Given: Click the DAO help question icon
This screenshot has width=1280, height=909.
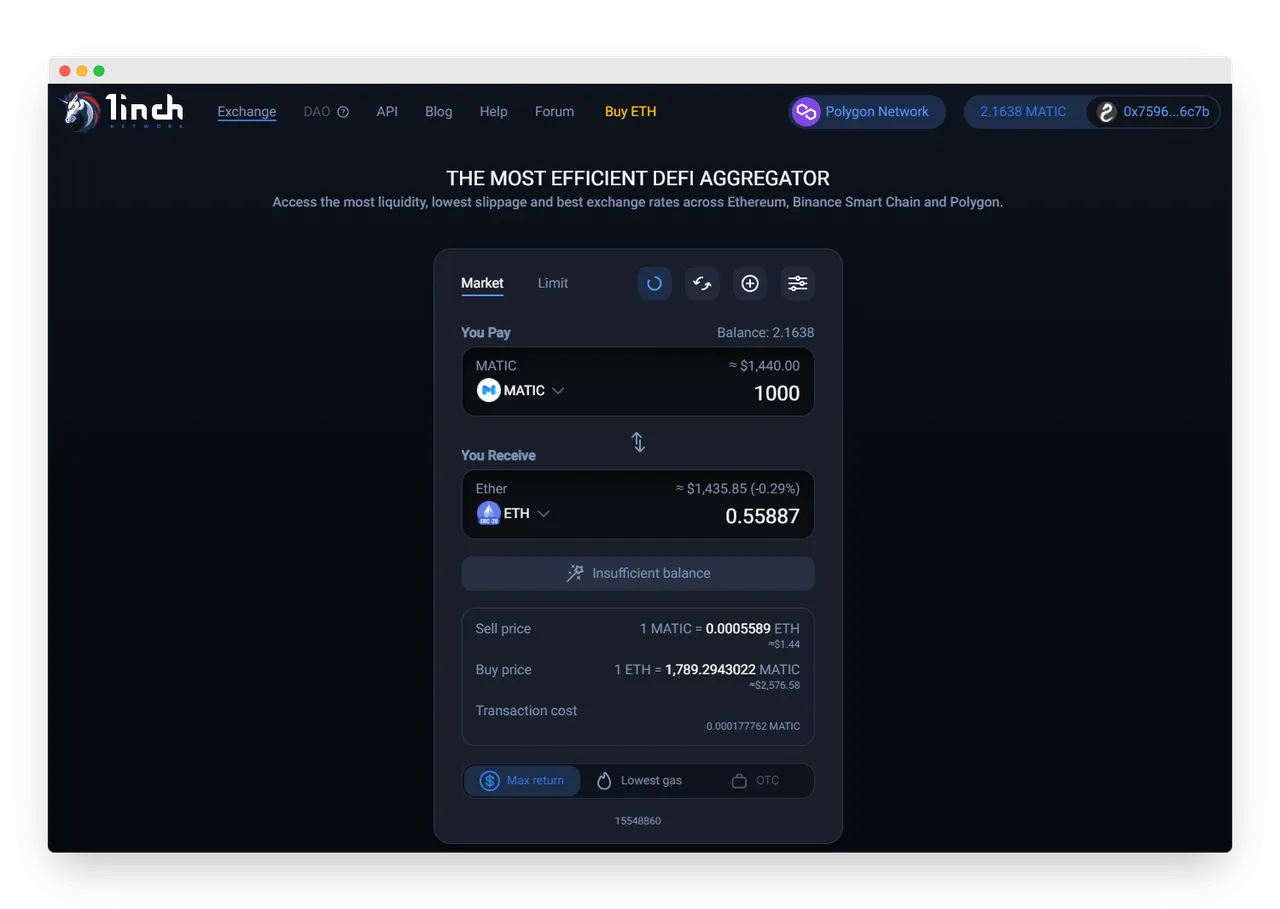Looking at the screenshot, I should click(343, 112).
